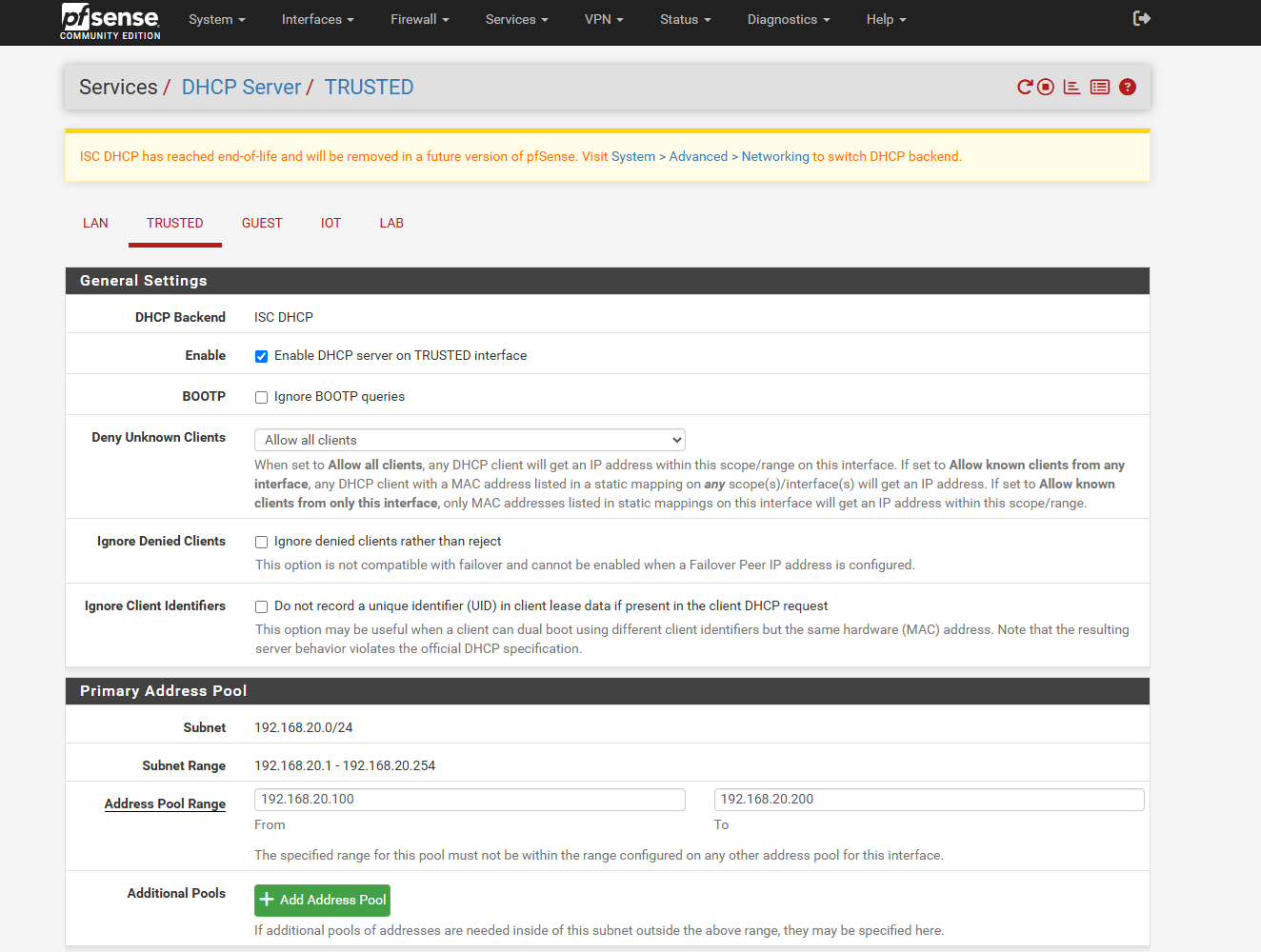Check the Ignore BOOTP queries box
The image size is (1261, 952).
(x=261, y=397)
